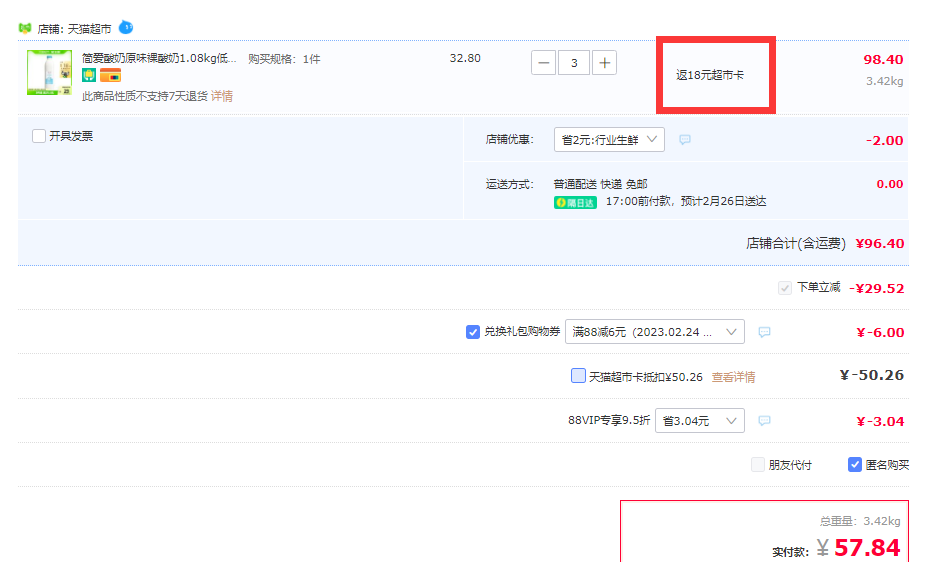Toggle the 下单立减 checkbox
Viewport: 945px width, 562px height.
pos(784,288)
